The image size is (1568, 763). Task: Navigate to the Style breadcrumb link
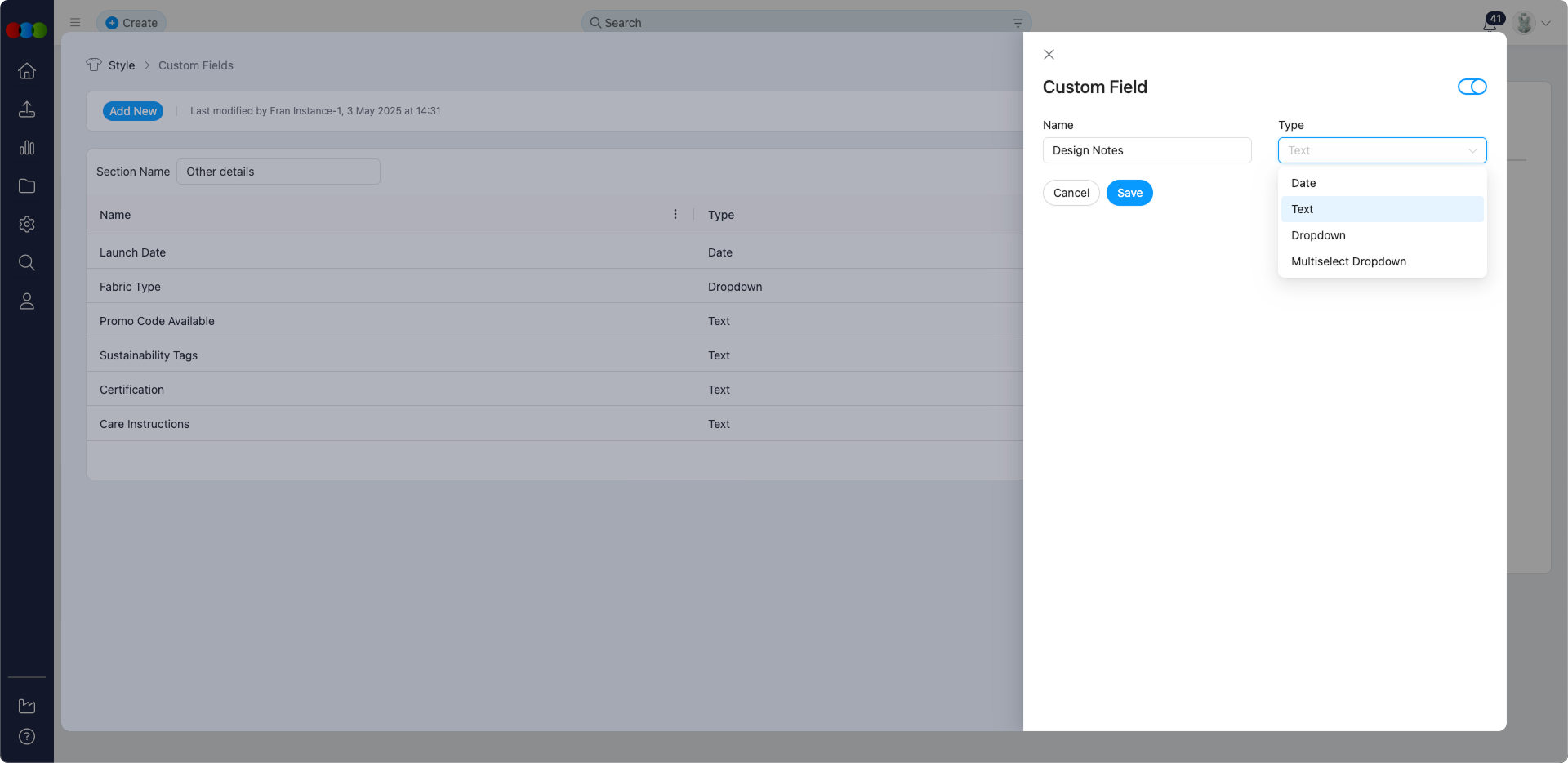coord(122,65)
